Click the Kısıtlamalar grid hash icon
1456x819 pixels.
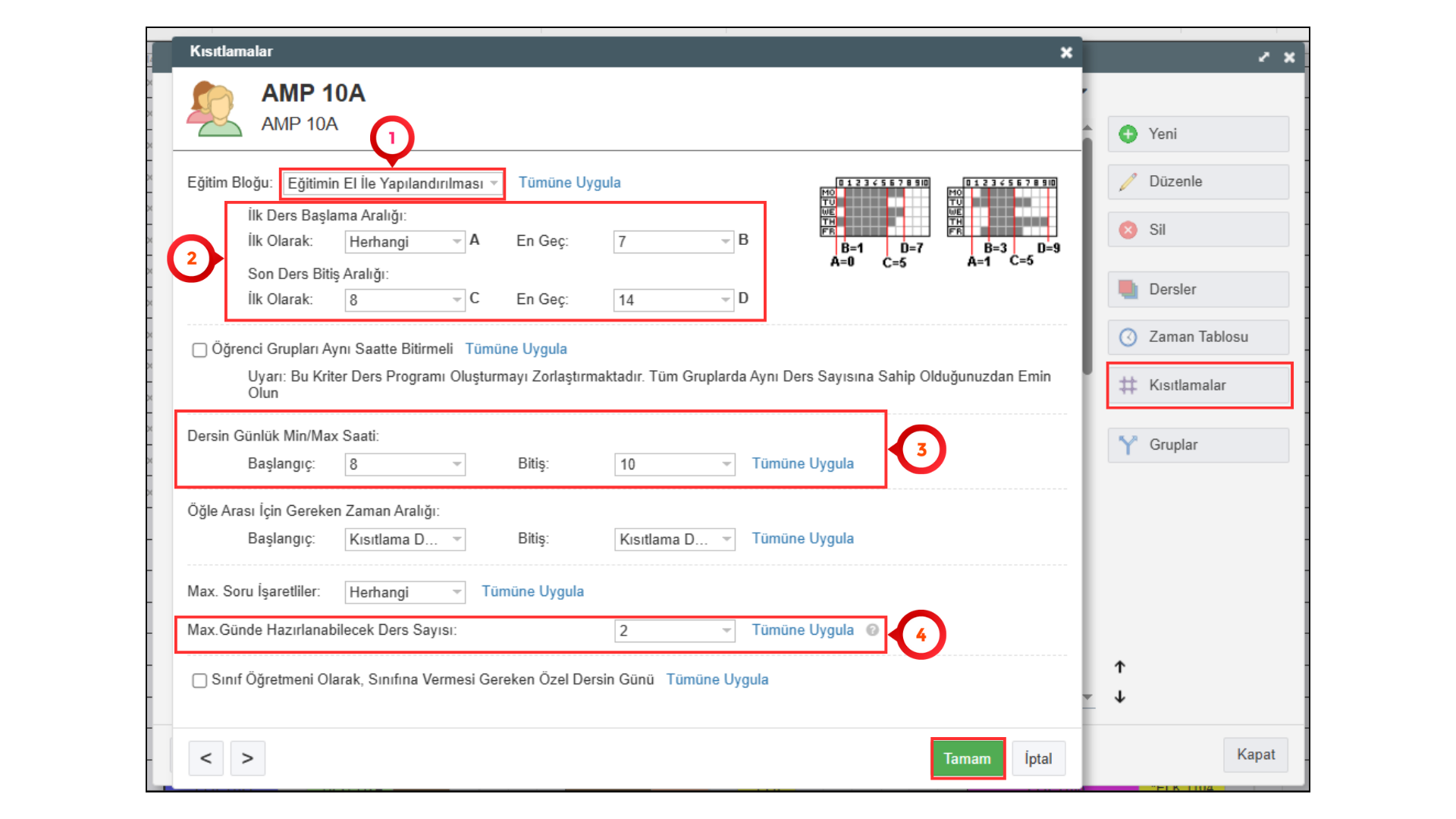pos(1128,385)
